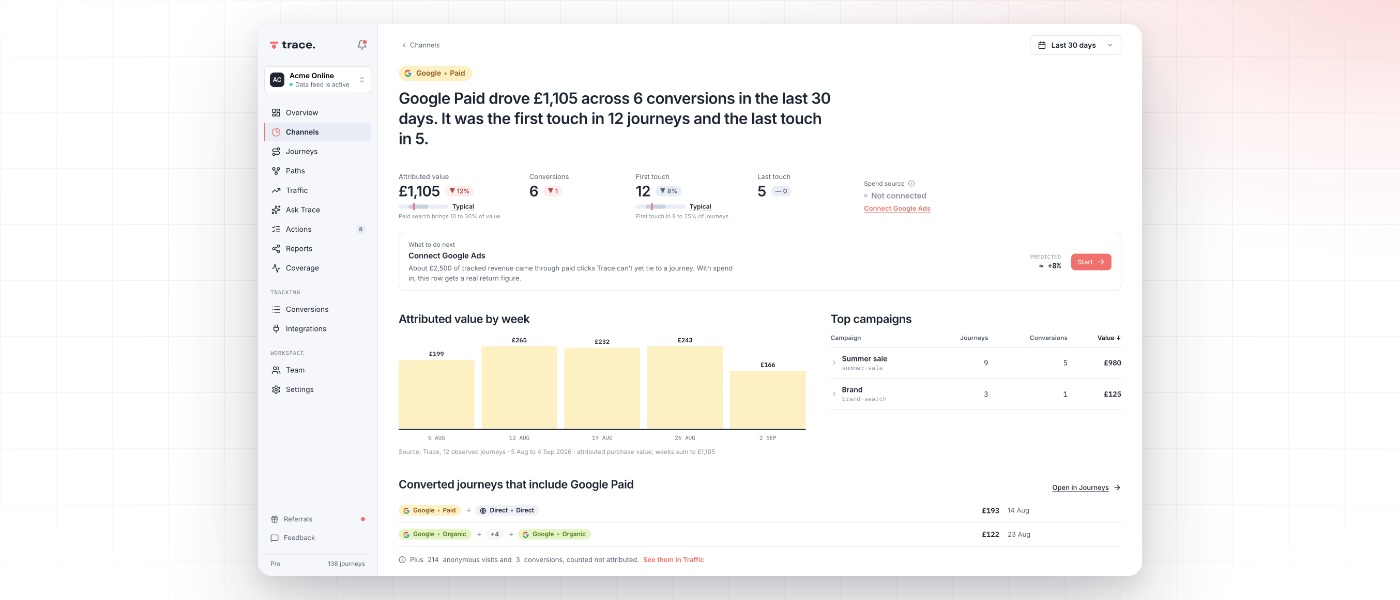Viewport: 1400px width, 600px height.
Task: Click the 2 Sep chart bar
Action: (x=768, y=400)
